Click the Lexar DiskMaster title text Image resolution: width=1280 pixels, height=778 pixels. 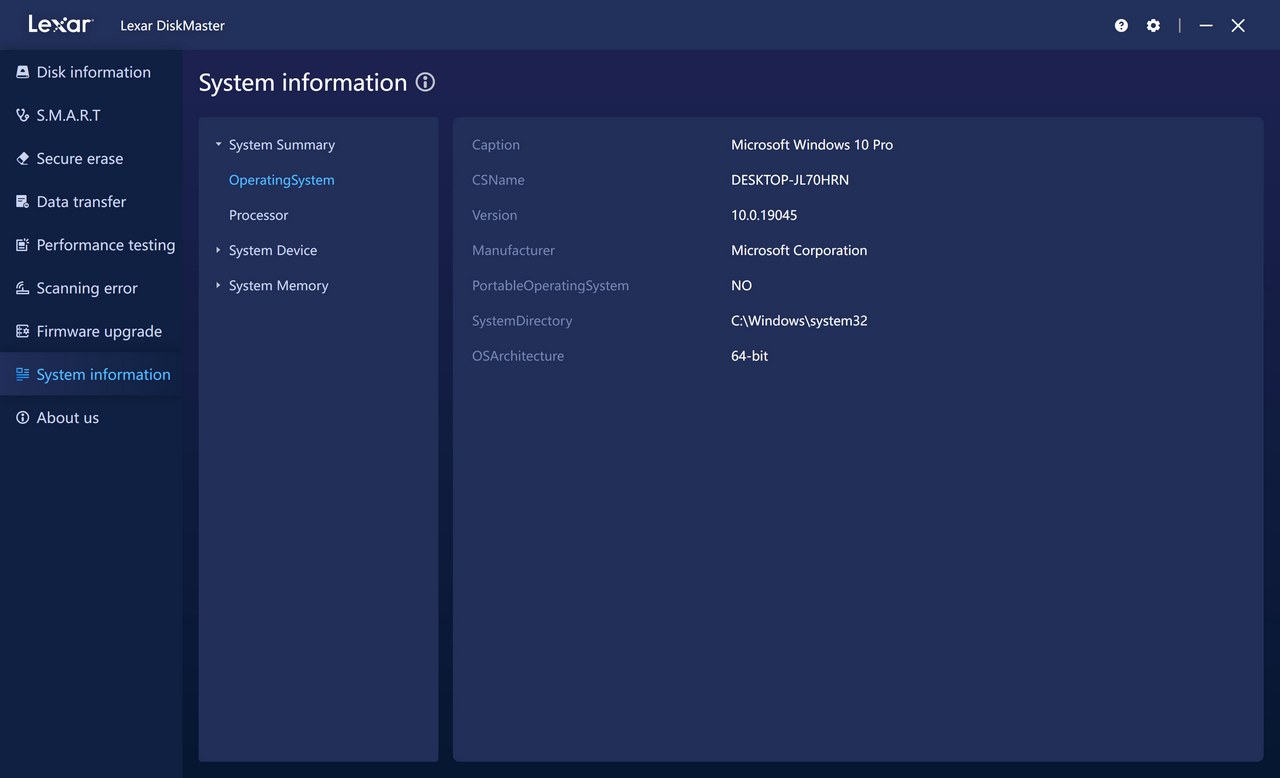172,26
